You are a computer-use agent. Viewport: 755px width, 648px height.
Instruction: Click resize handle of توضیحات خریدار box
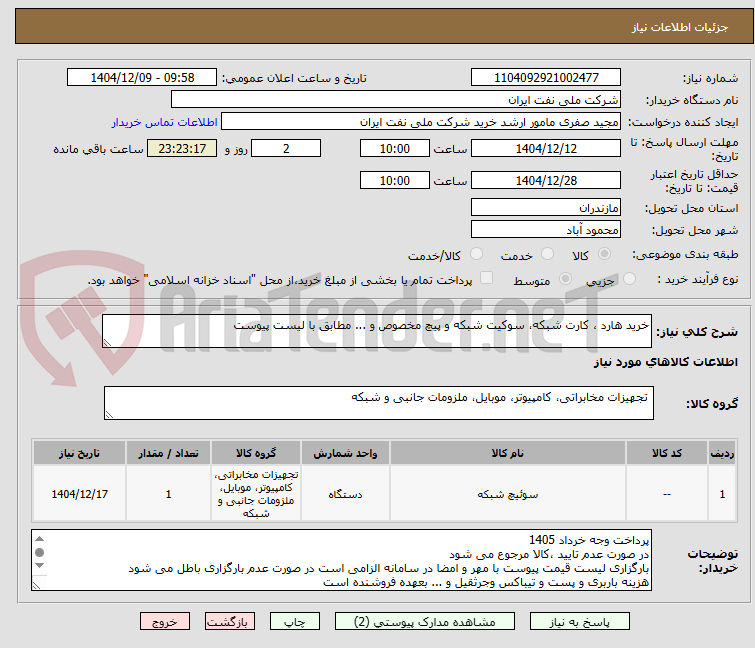pyautogui.click(x=37, y=585)
